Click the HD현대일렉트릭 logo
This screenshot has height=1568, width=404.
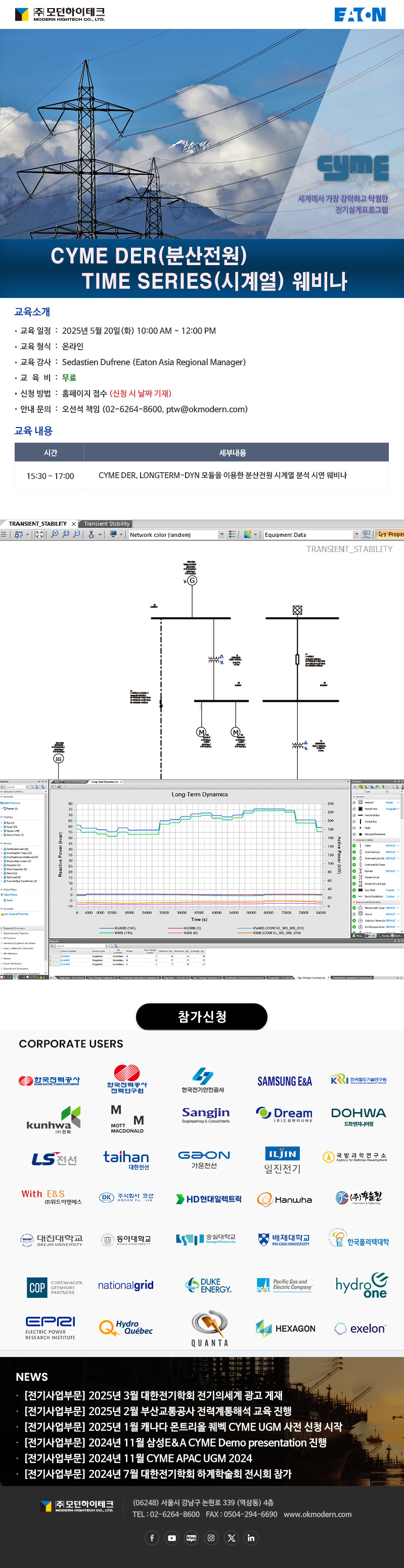[x=209, y=1199]
